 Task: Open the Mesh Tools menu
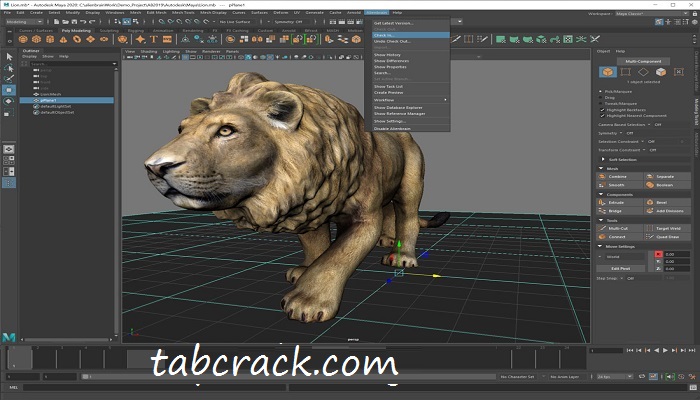click(x=183, y=12)
